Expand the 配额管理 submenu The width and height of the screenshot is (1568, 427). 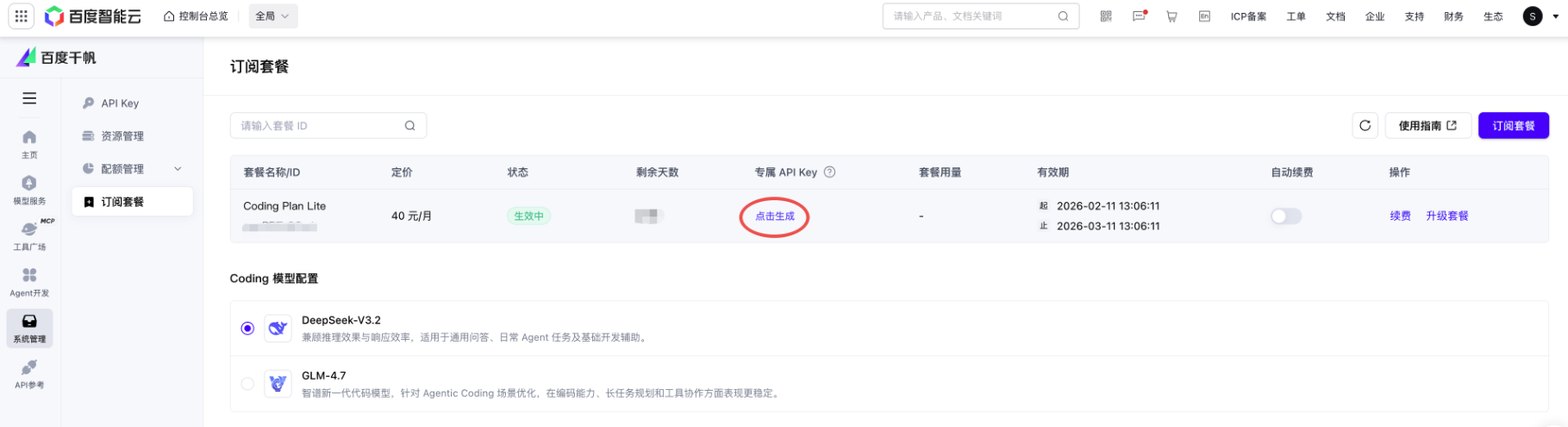coord(178,169)
